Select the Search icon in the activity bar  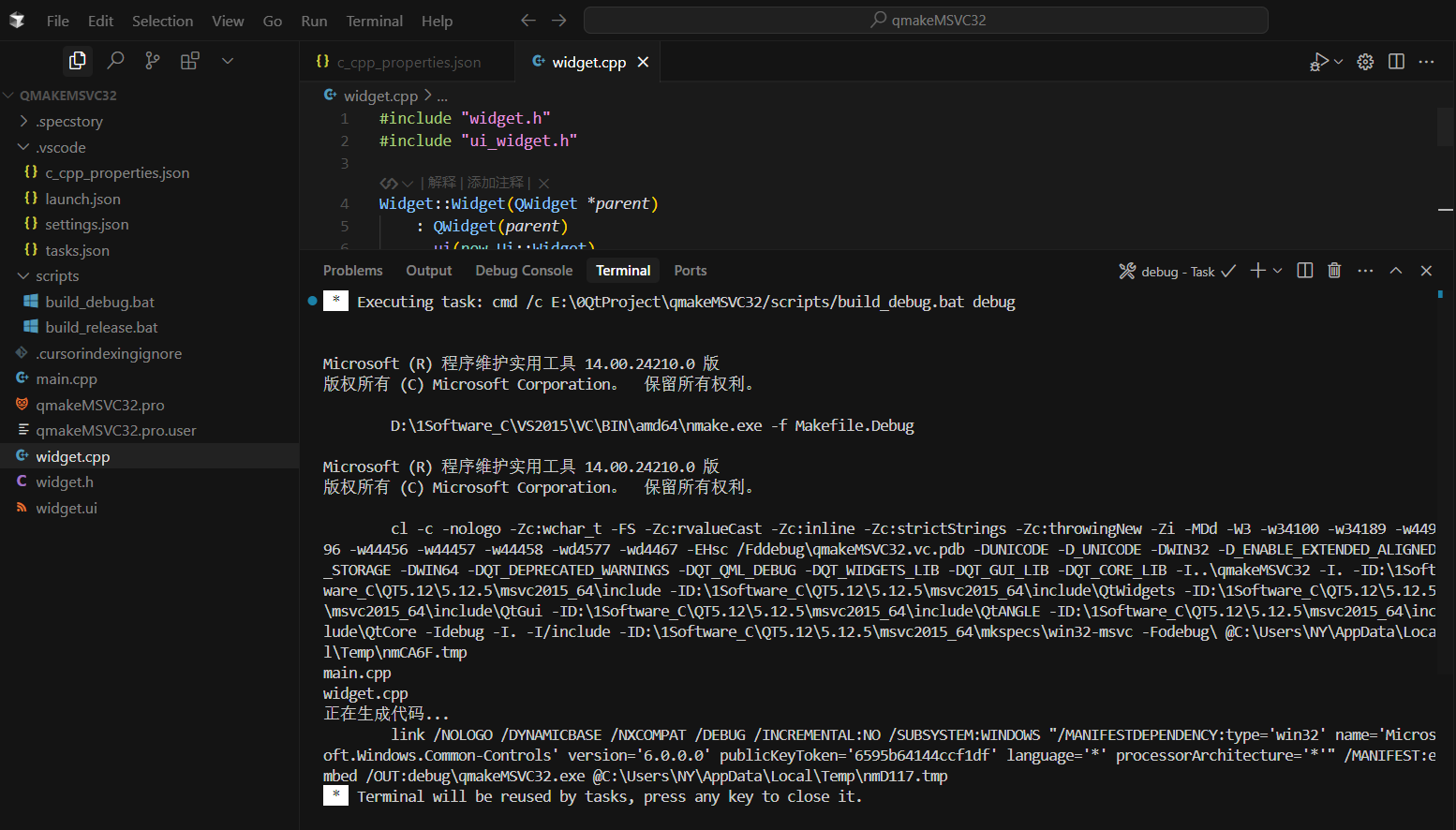(115, 60)
